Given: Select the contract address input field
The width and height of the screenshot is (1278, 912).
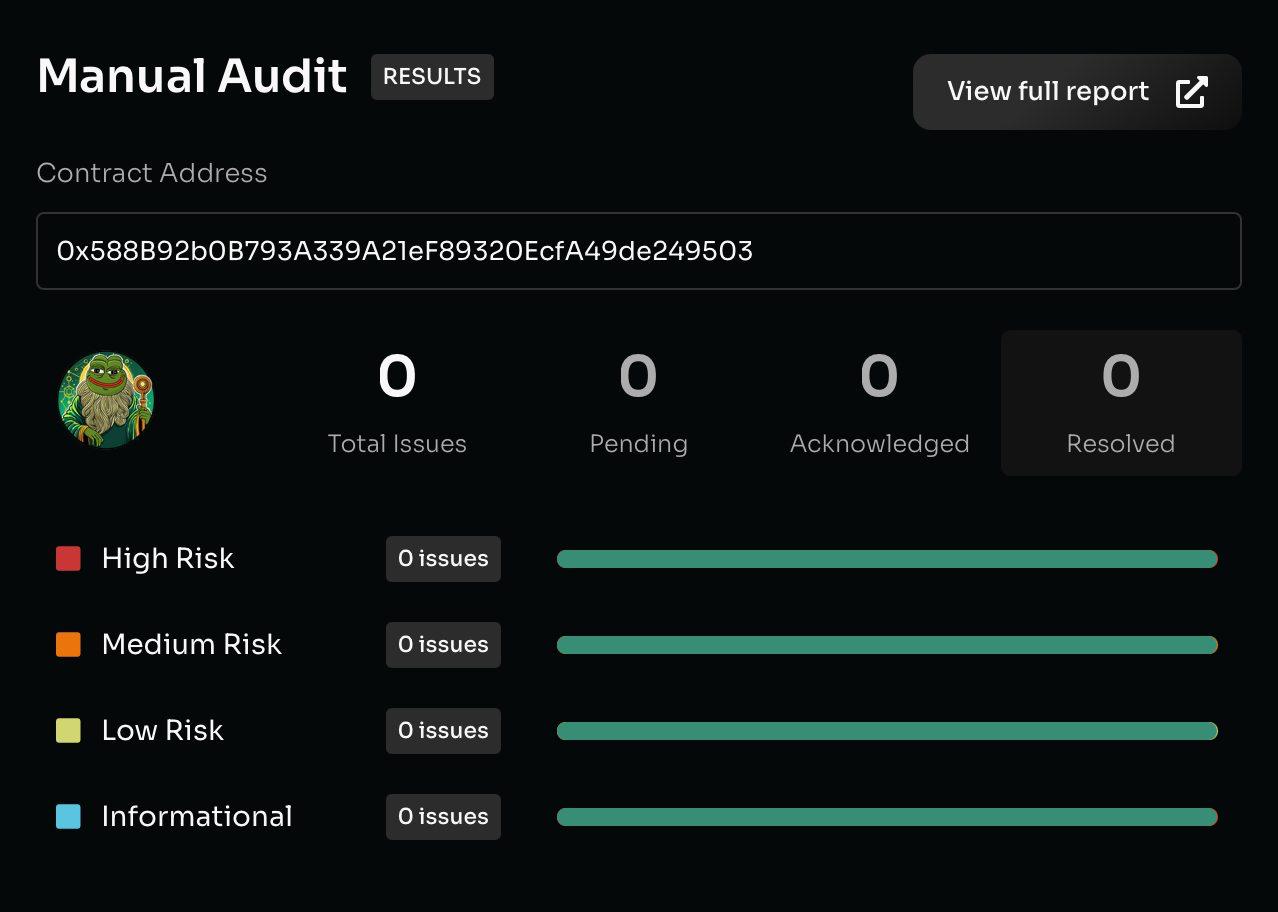Looking at the screenshot, I should pos(639,251).
